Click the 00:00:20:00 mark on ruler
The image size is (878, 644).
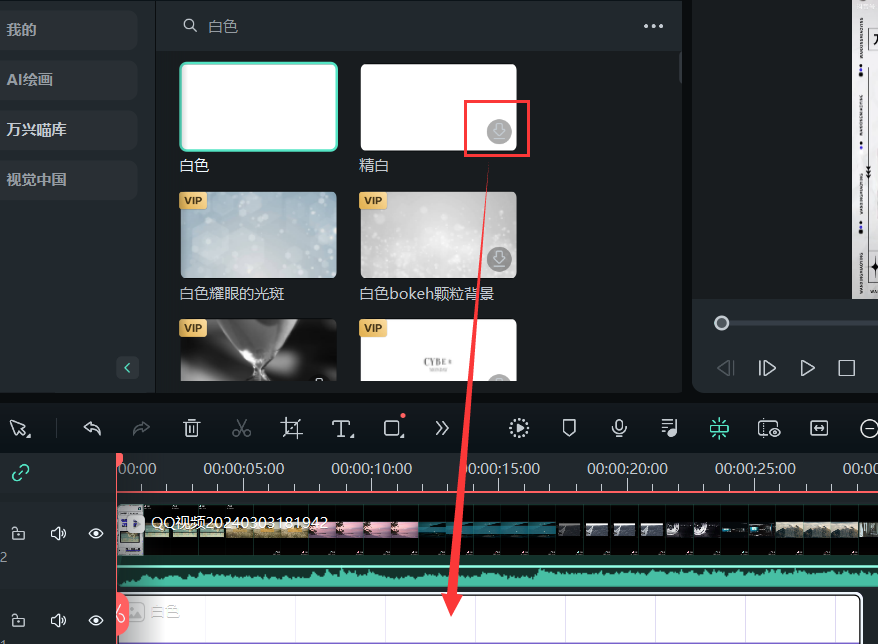627,469
